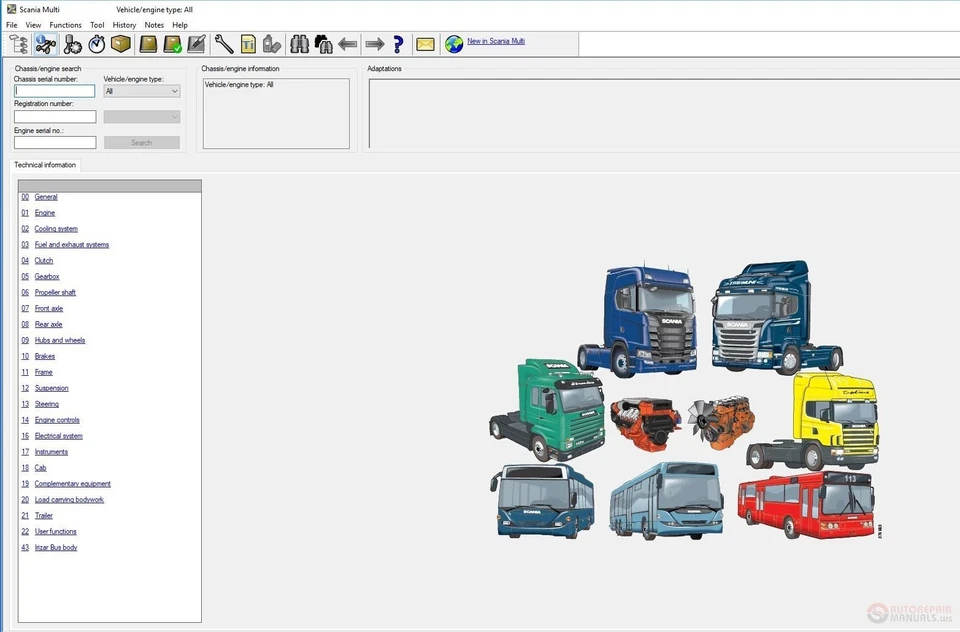Open the envelope feedback icon

click(424, 44)
